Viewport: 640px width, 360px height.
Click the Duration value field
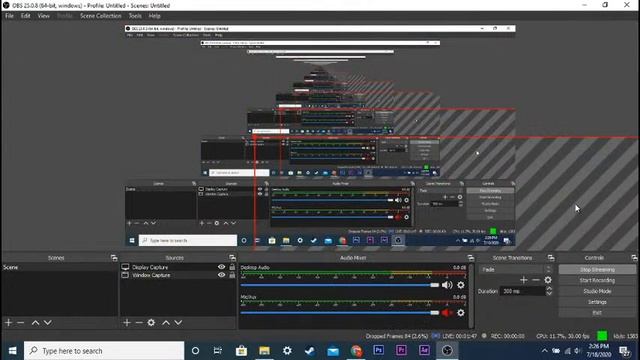[x=522, y=291]
